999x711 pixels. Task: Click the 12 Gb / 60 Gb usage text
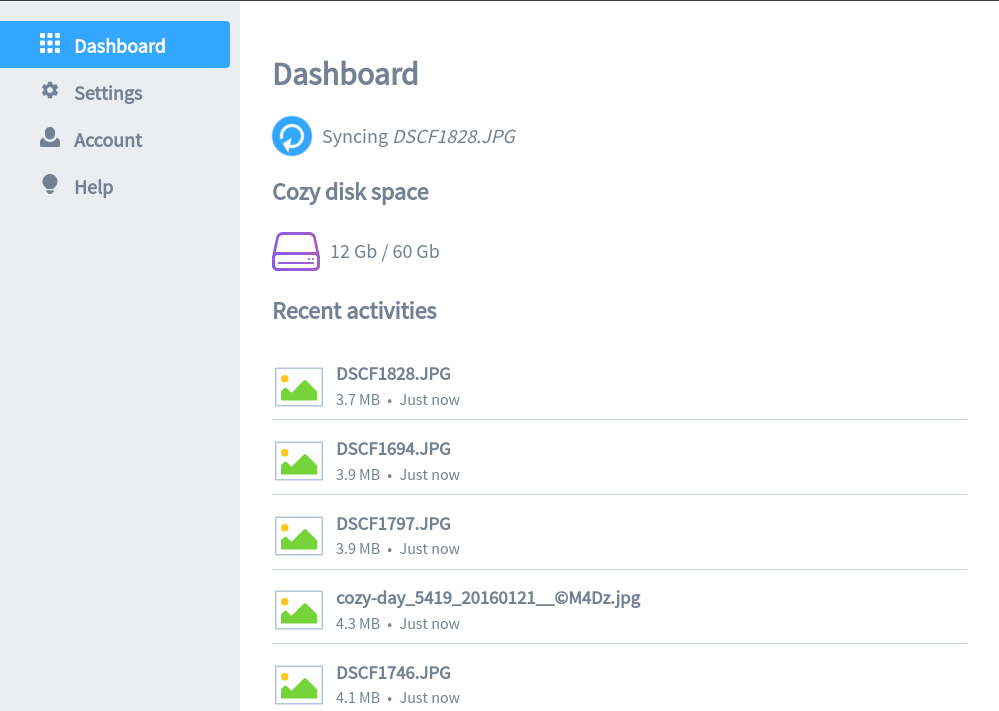pyautogui.click(x=385, y=252)
